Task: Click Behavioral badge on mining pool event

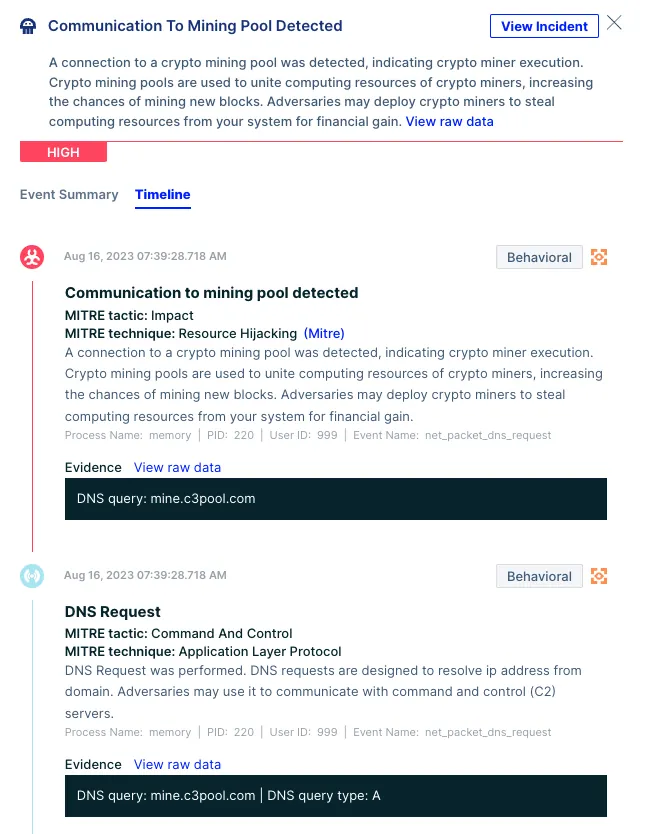Action: coord(539,257)
